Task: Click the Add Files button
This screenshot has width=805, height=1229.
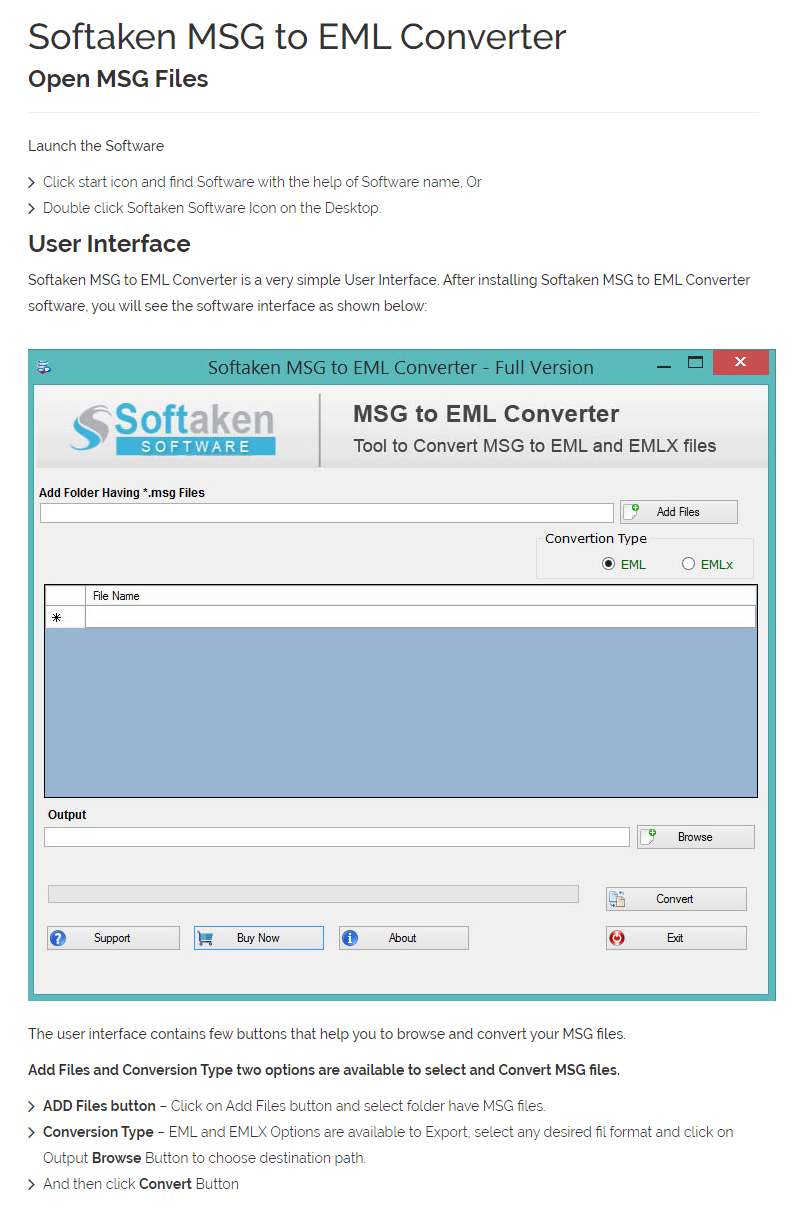Action: pyautogui.click(x=678, y=512)
